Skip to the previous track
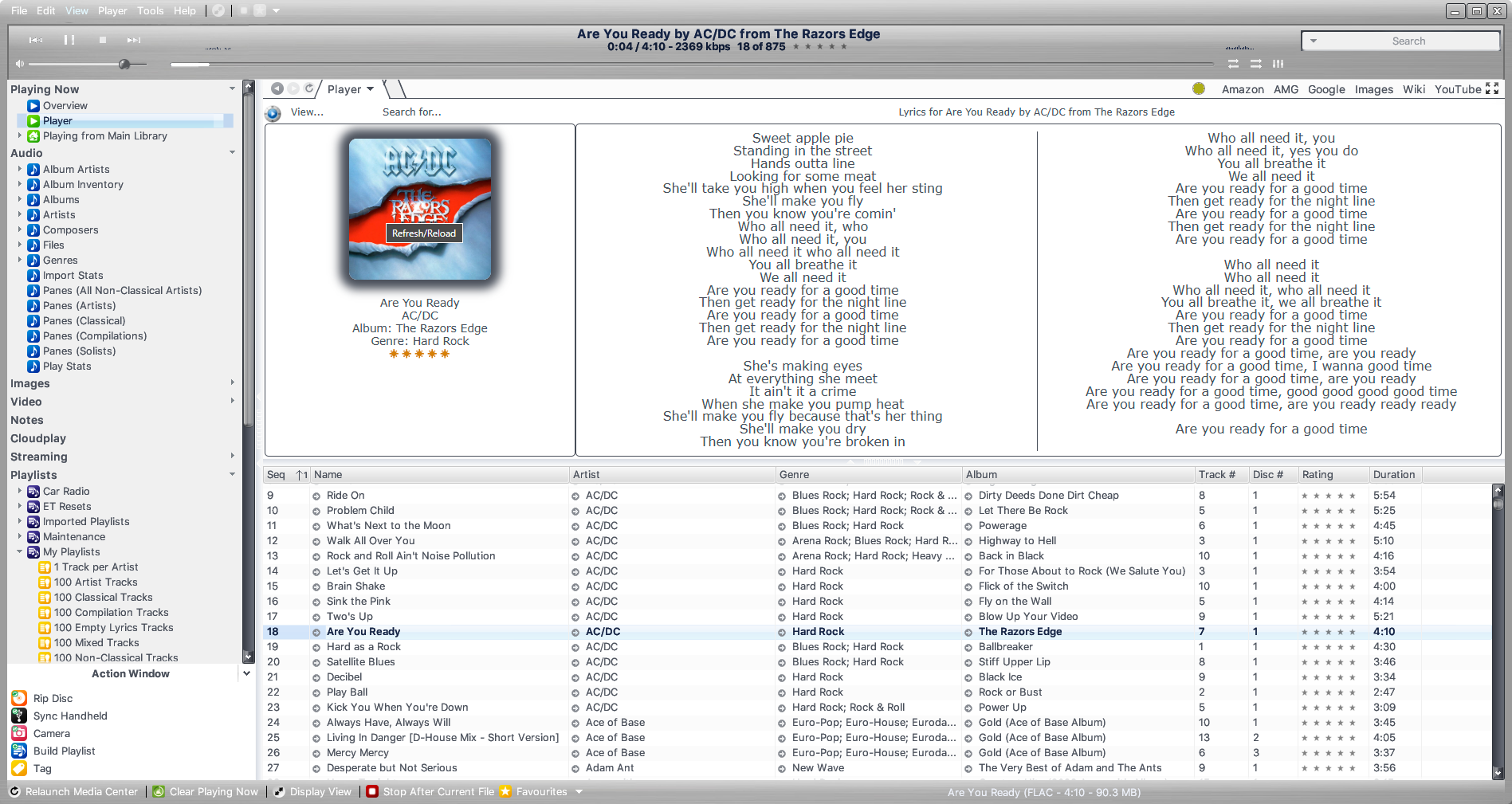This screenshot has width=1512, height=804. 36,40
